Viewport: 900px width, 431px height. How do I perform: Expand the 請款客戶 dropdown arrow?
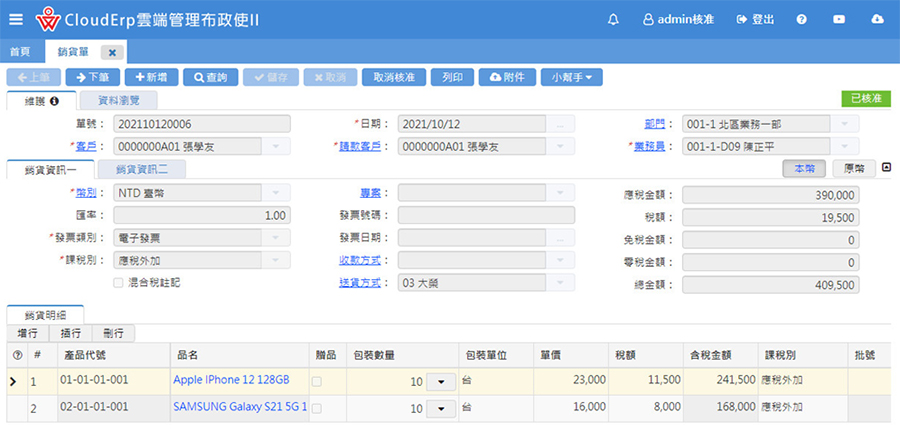(x=561, y=146)
